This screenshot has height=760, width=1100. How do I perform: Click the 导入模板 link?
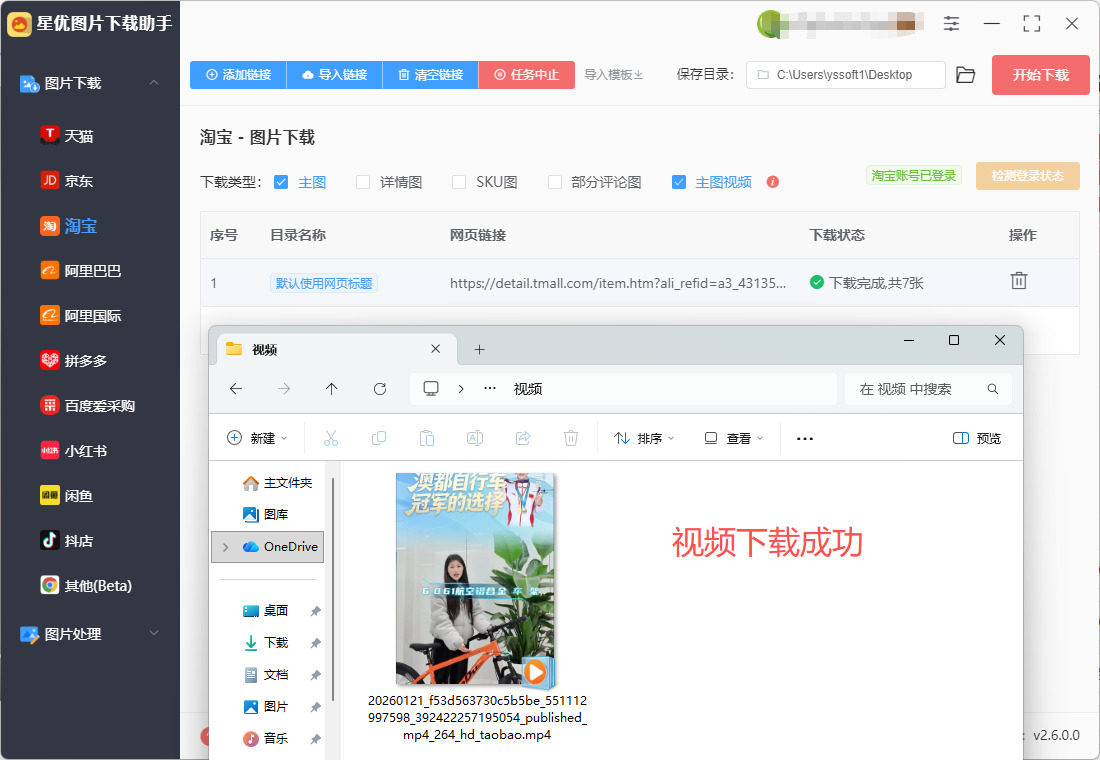coord(614,74)
